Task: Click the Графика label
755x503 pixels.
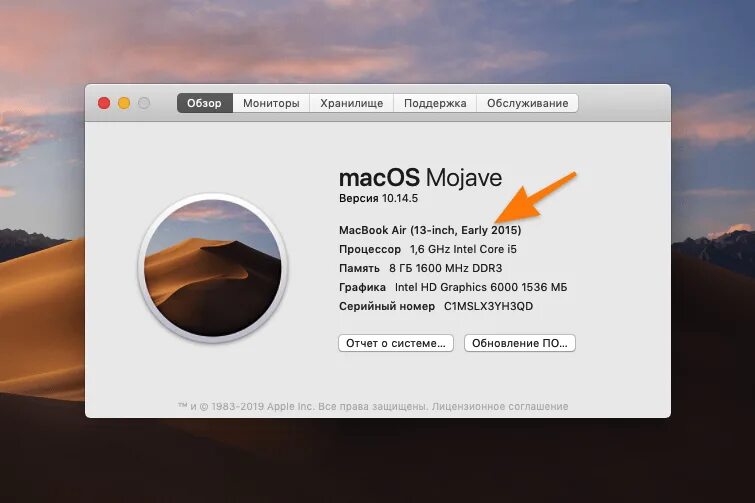Action: pos(362,287)
